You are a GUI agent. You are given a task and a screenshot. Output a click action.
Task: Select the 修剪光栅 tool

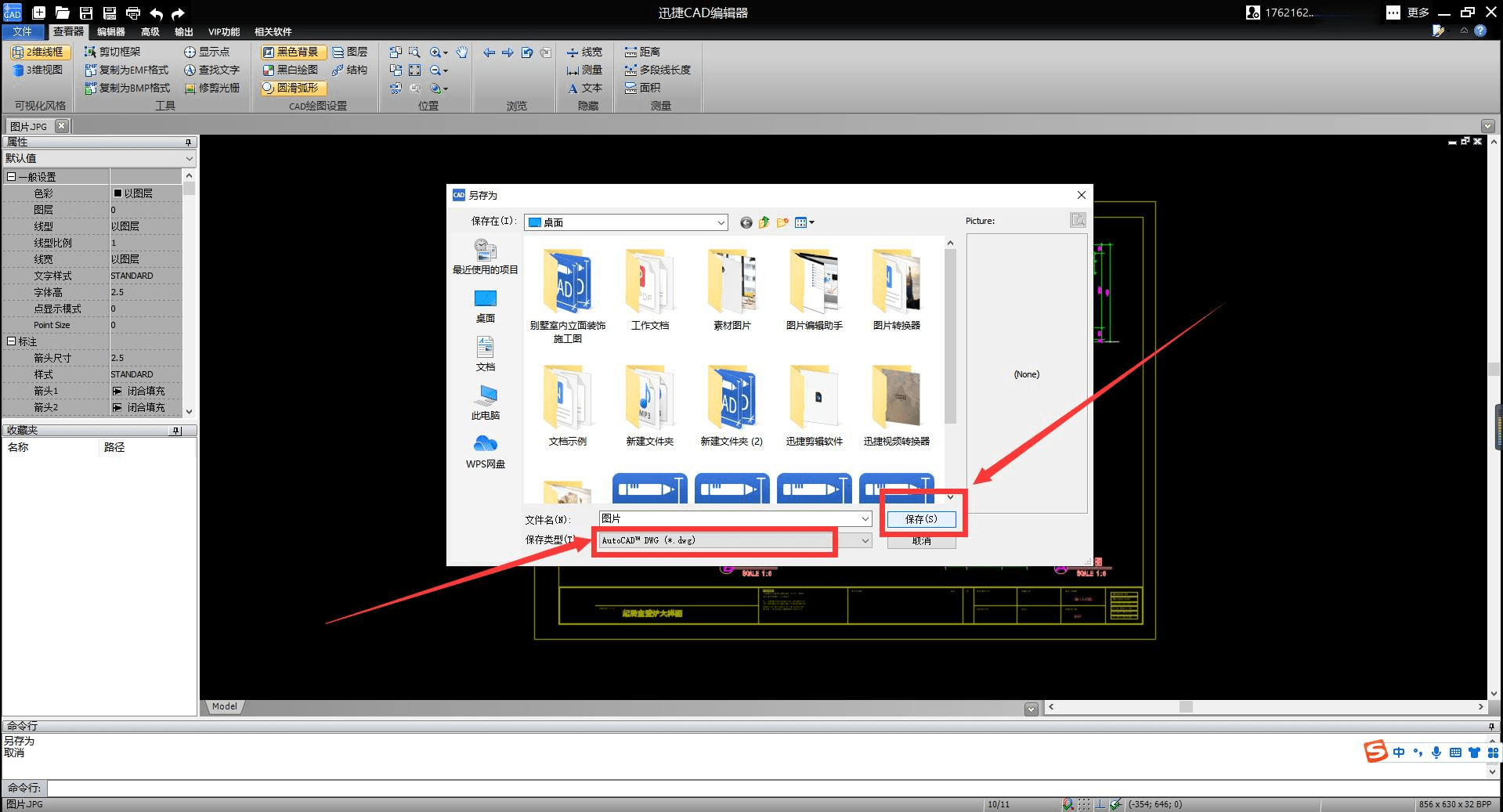pos(211,88)
